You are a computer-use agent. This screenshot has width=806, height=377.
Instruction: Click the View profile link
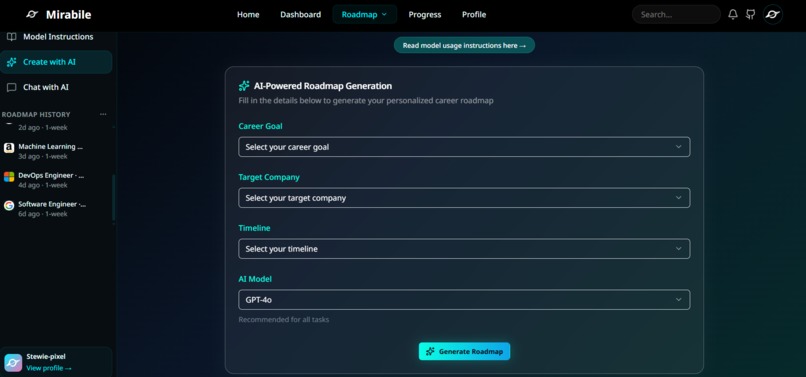coord(49,368)
